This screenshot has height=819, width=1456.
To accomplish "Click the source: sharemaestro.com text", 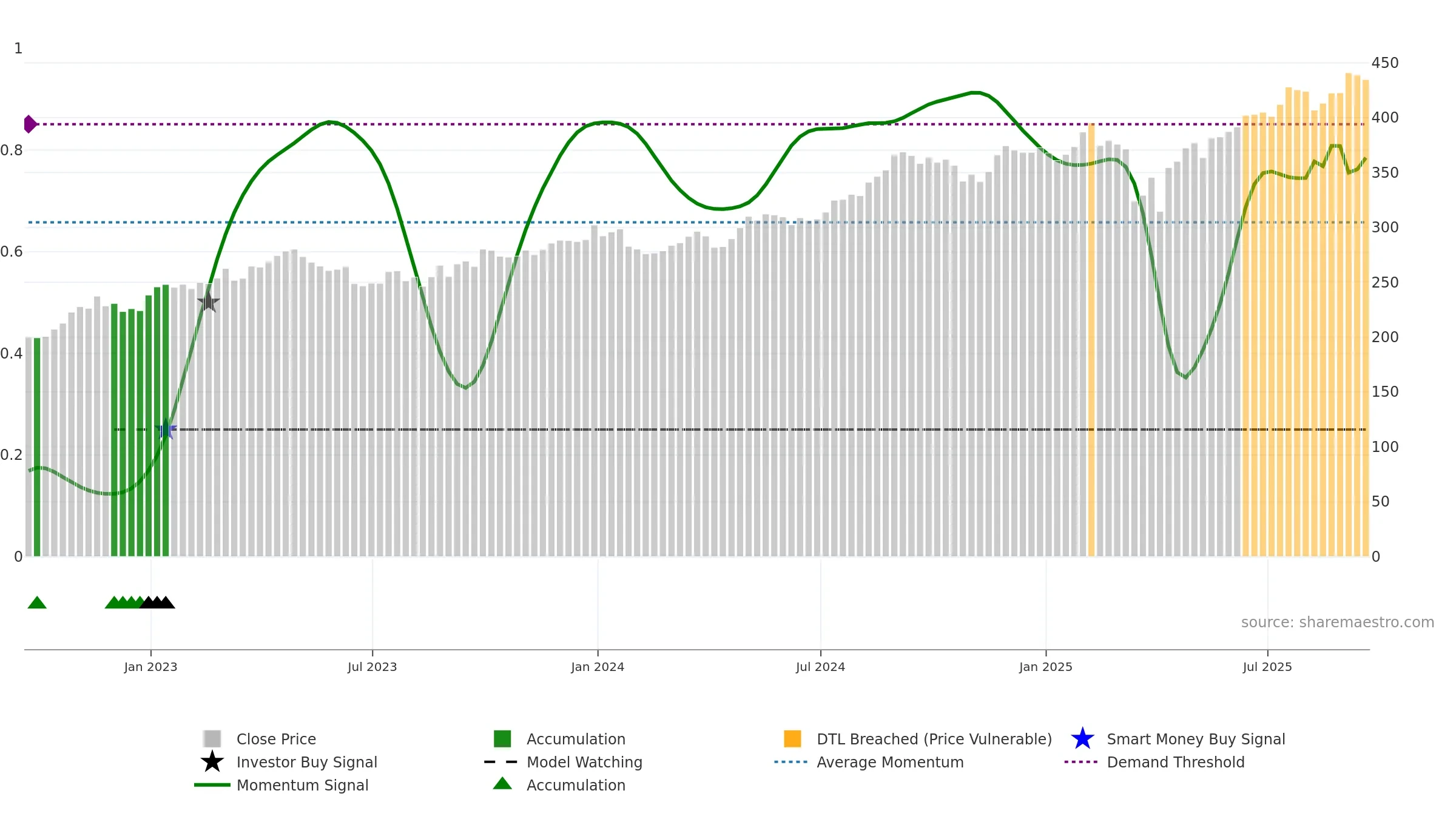I will click(1338, 622).
